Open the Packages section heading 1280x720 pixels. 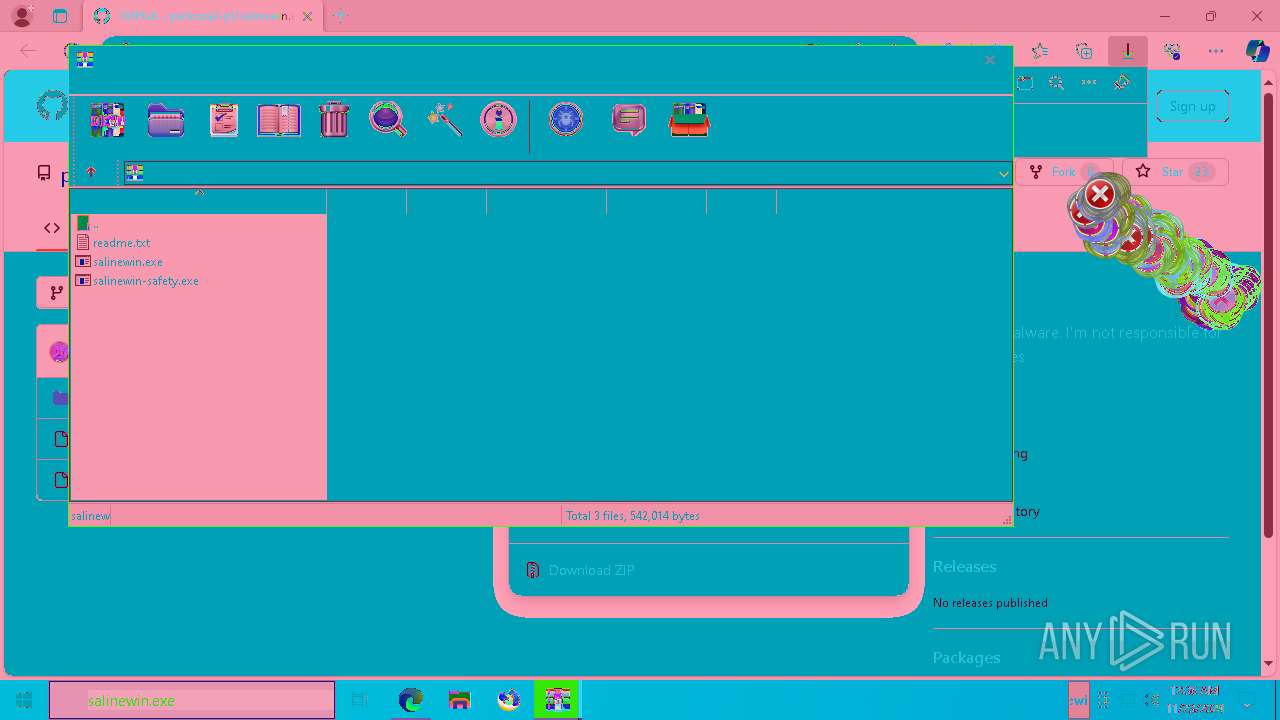point(966,657)
